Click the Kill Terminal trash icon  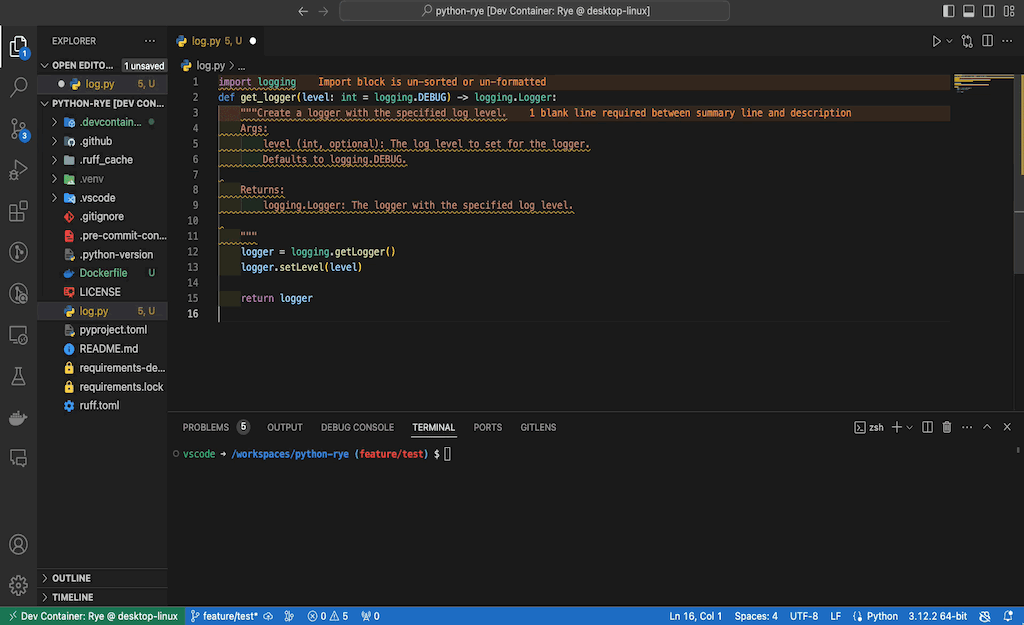tap(947, 427)
